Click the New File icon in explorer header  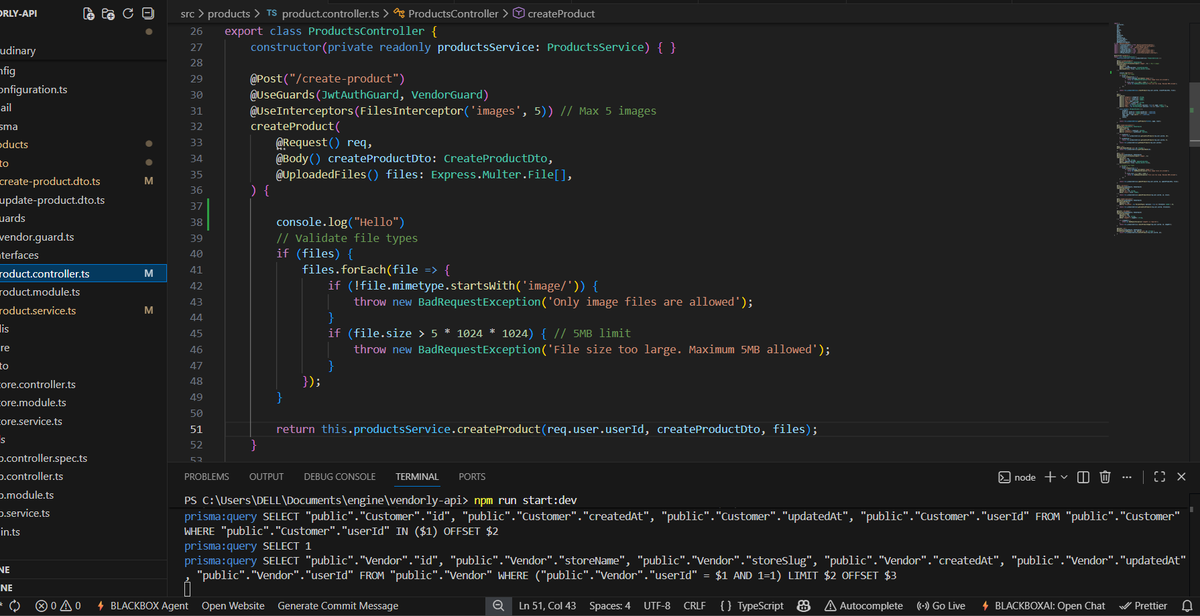(89, 13)
